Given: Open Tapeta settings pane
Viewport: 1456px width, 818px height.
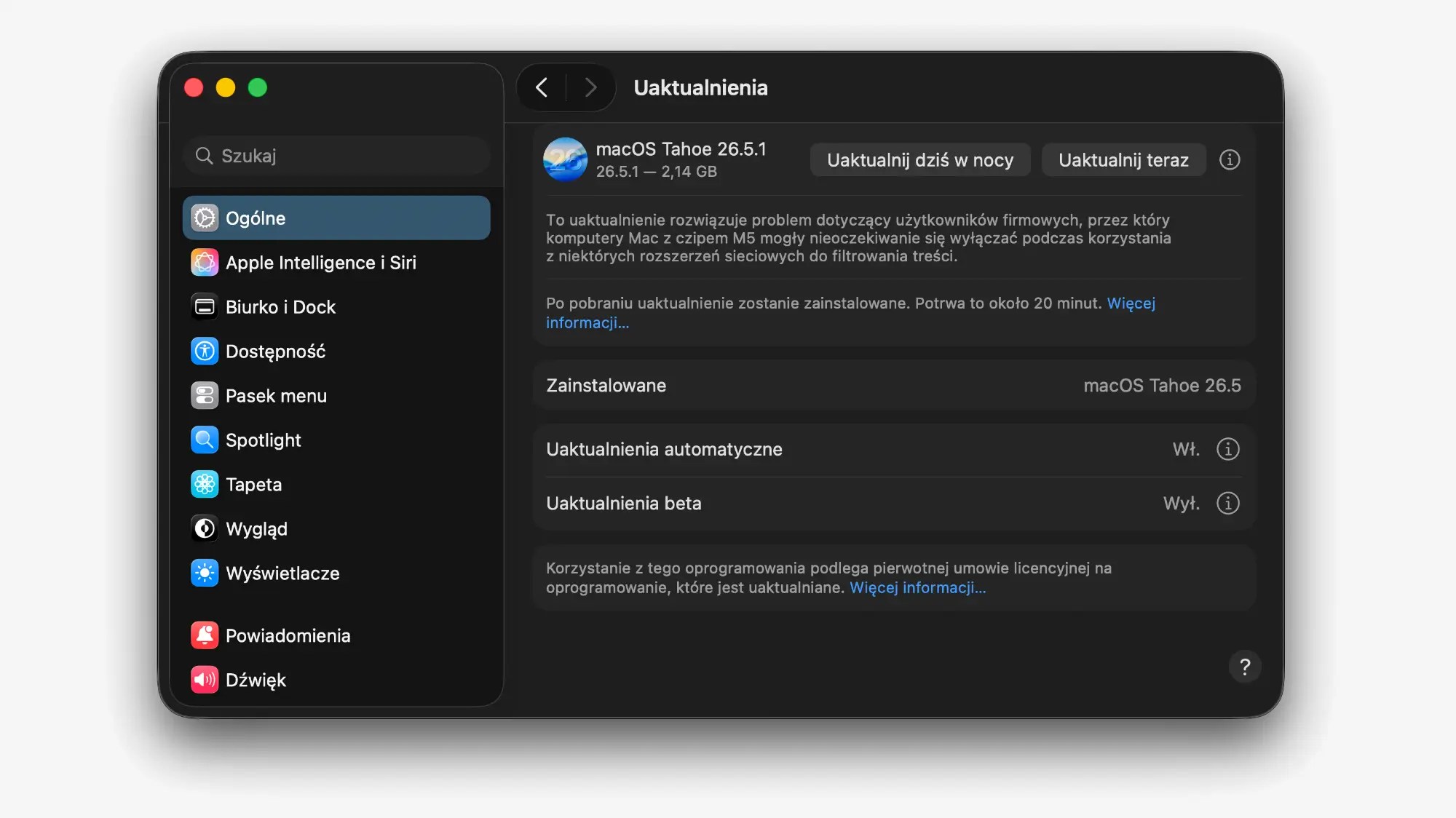Looking at the screenshot, I should pyautogui.click(x=336, y=484).
